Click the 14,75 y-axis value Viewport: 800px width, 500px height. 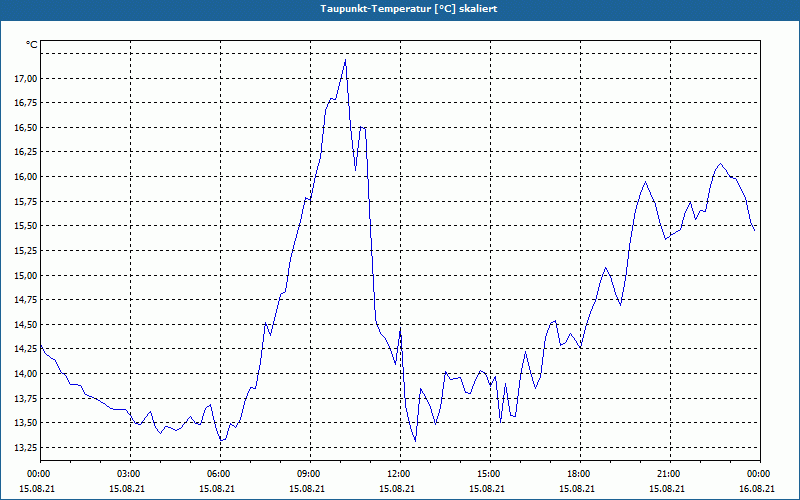pos(26,300)
